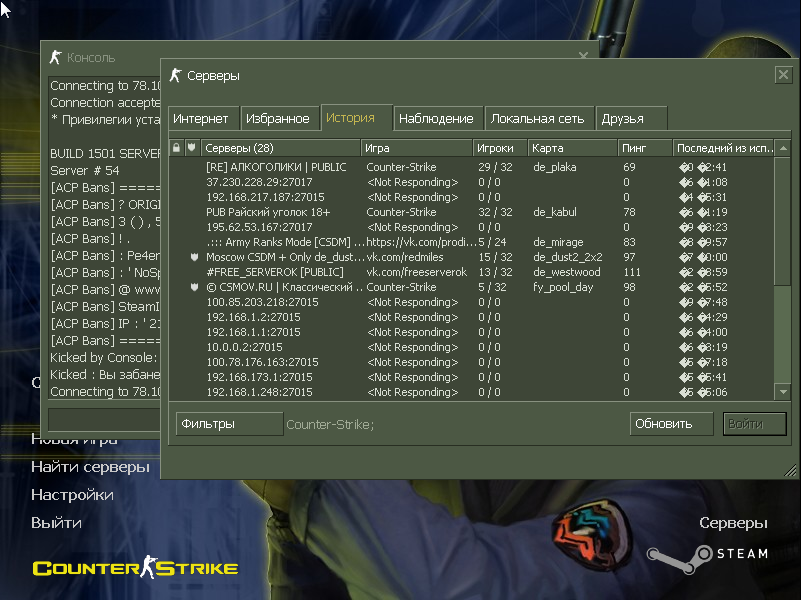Select server 192.168.1.2:27015
The height and width of the screenshot is (600, 801).
pos(472,317)
